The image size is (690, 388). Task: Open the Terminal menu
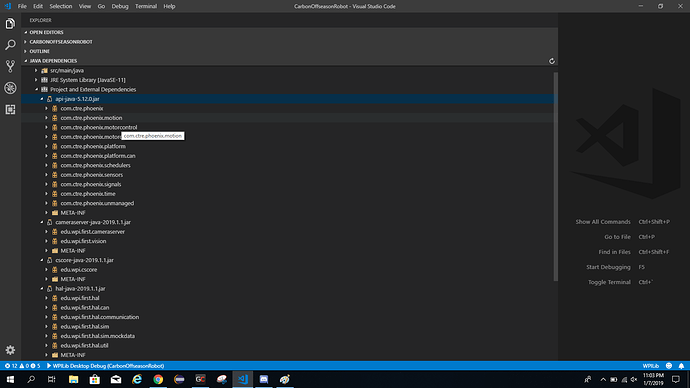tap(146, 6)
